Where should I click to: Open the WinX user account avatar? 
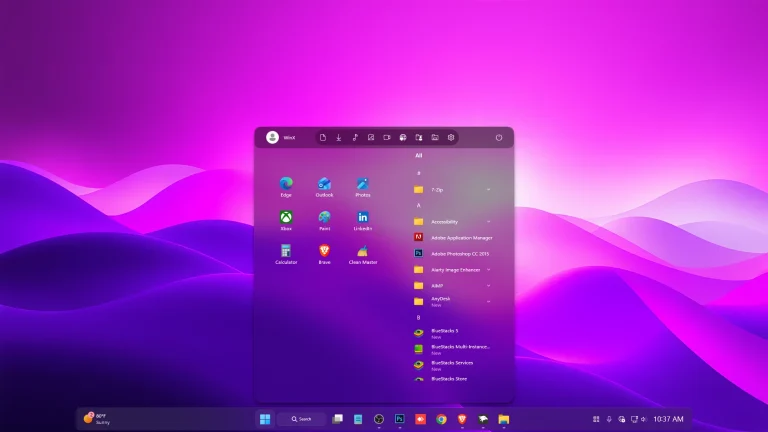coord(272,138)
